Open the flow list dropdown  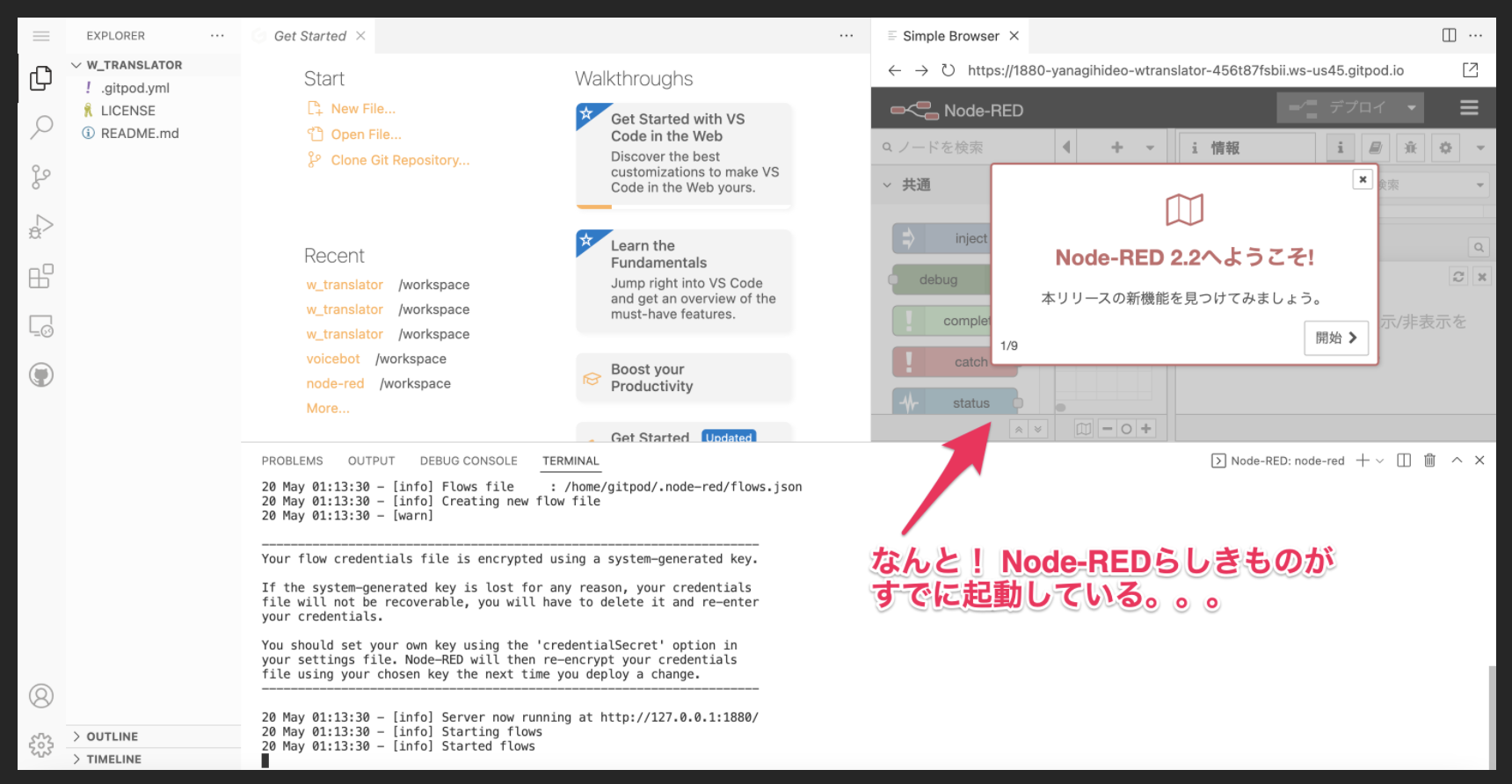(1150, 148)
